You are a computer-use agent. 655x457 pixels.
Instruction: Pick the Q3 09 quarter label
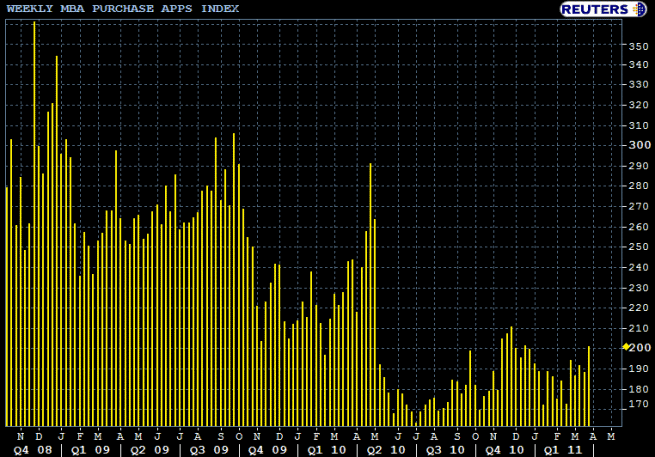coord(207,449)
